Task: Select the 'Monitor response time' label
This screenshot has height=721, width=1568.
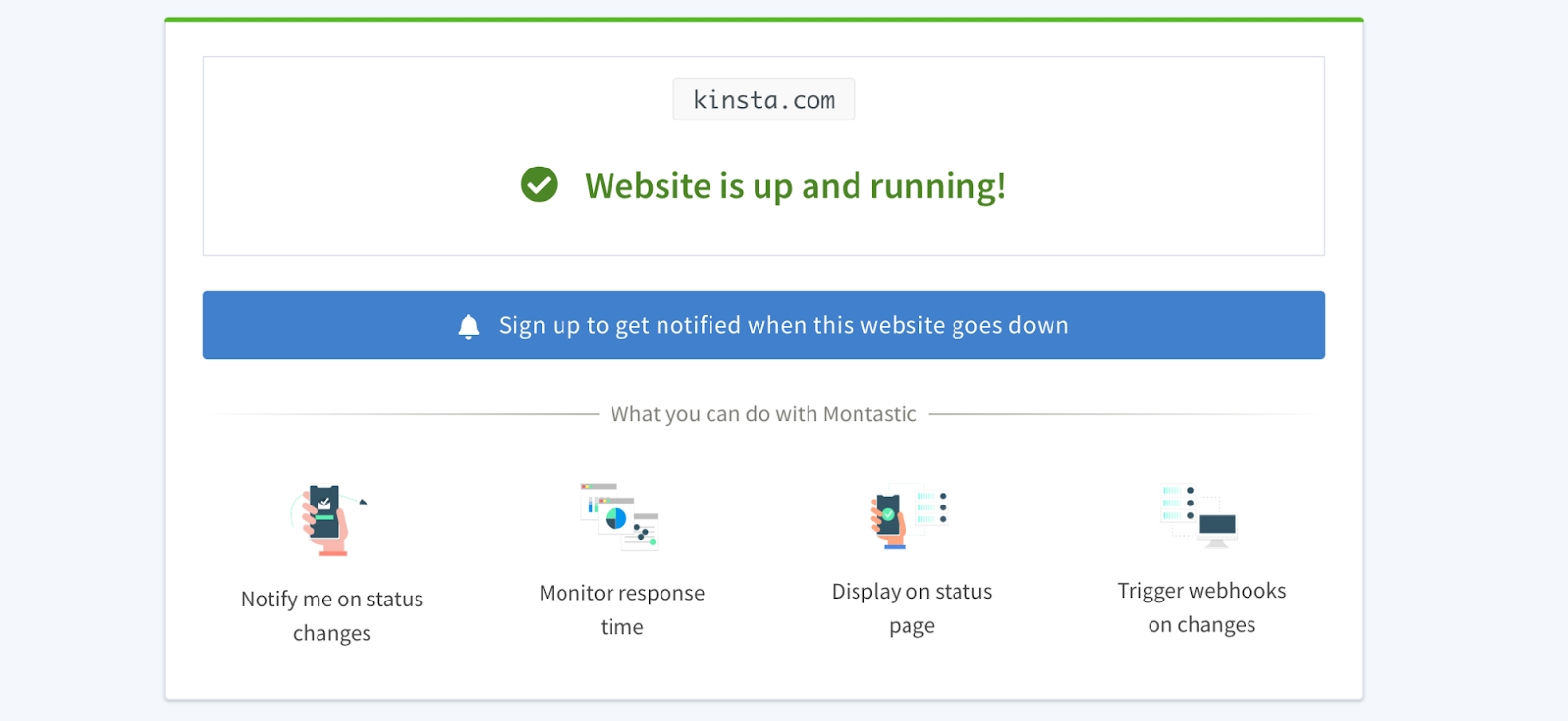Action: pyautogui.click(x=621, y=608)
